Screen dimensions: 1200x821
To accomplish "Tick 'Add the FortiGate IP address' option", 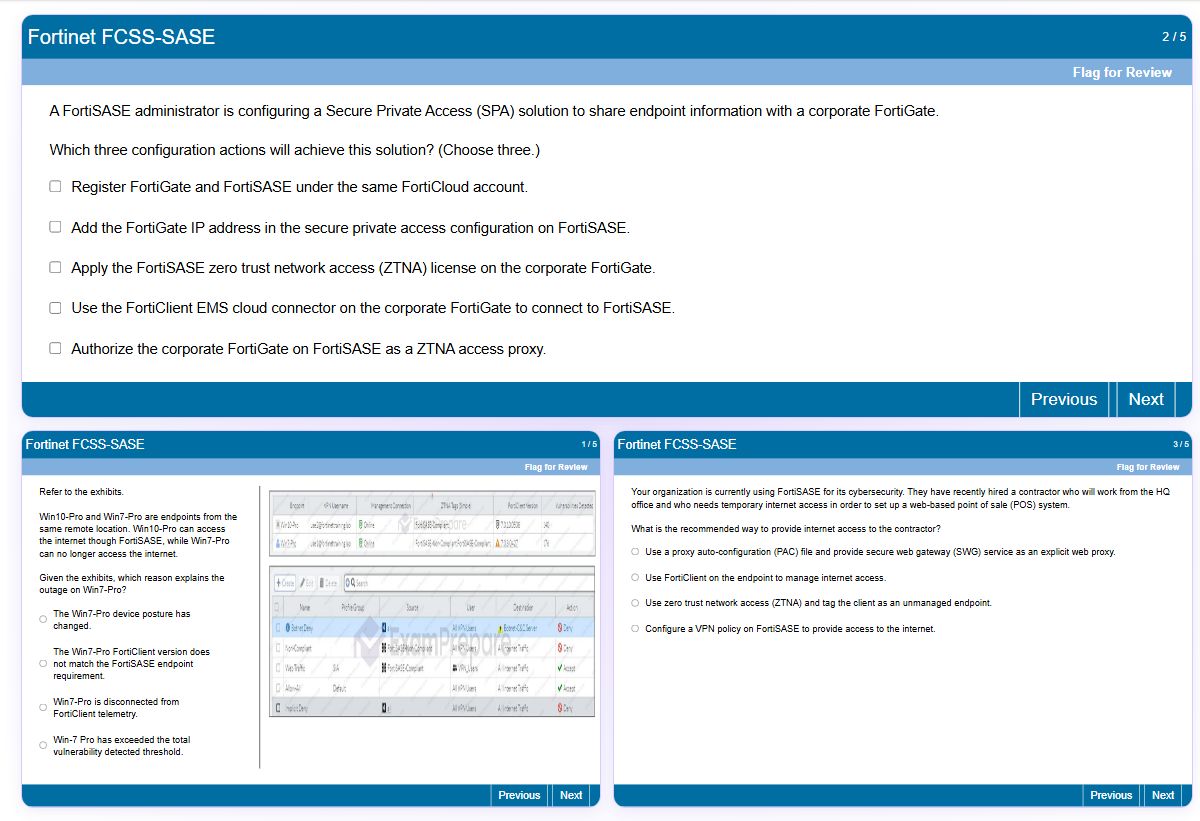I will (55, 227).
